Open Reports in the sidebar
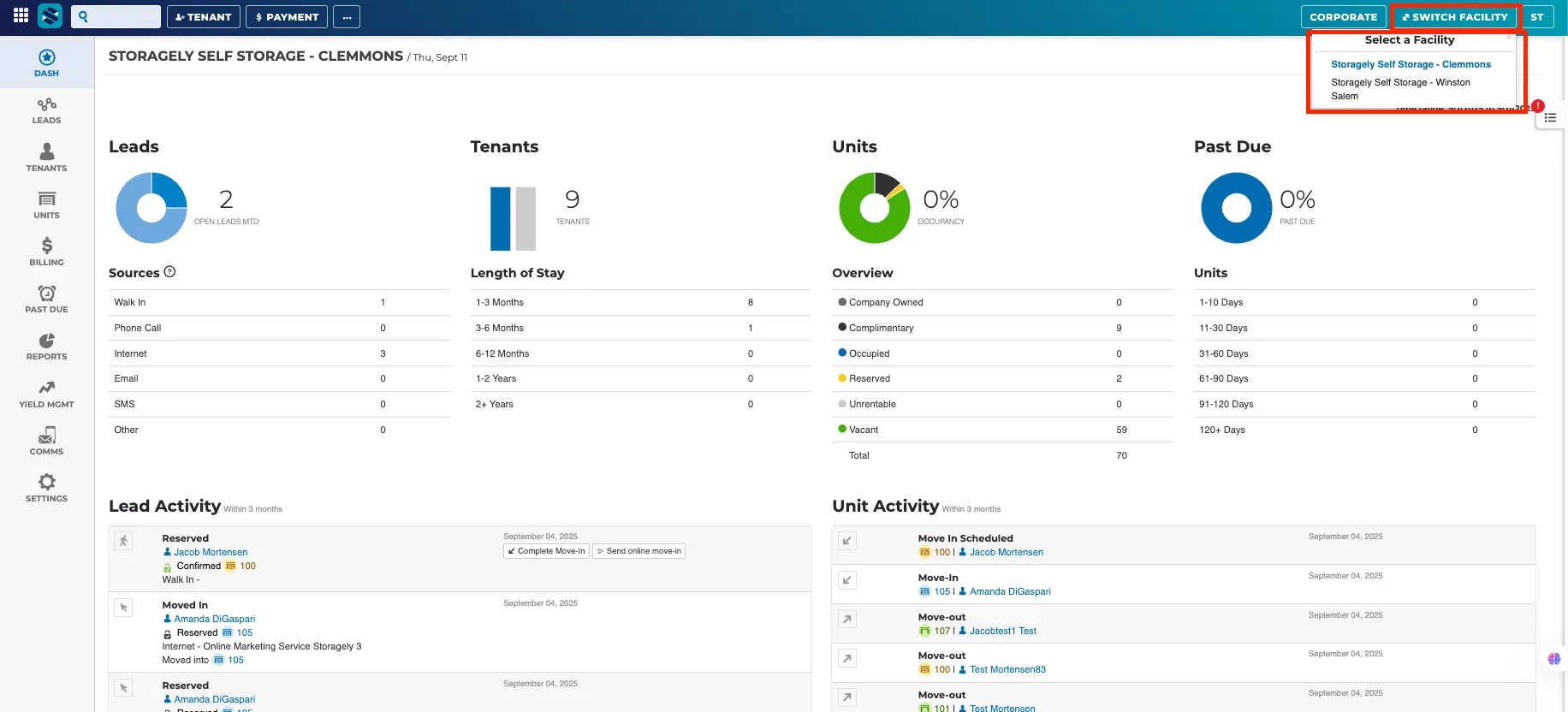The image size is (1568, 712). pos(47,347)
